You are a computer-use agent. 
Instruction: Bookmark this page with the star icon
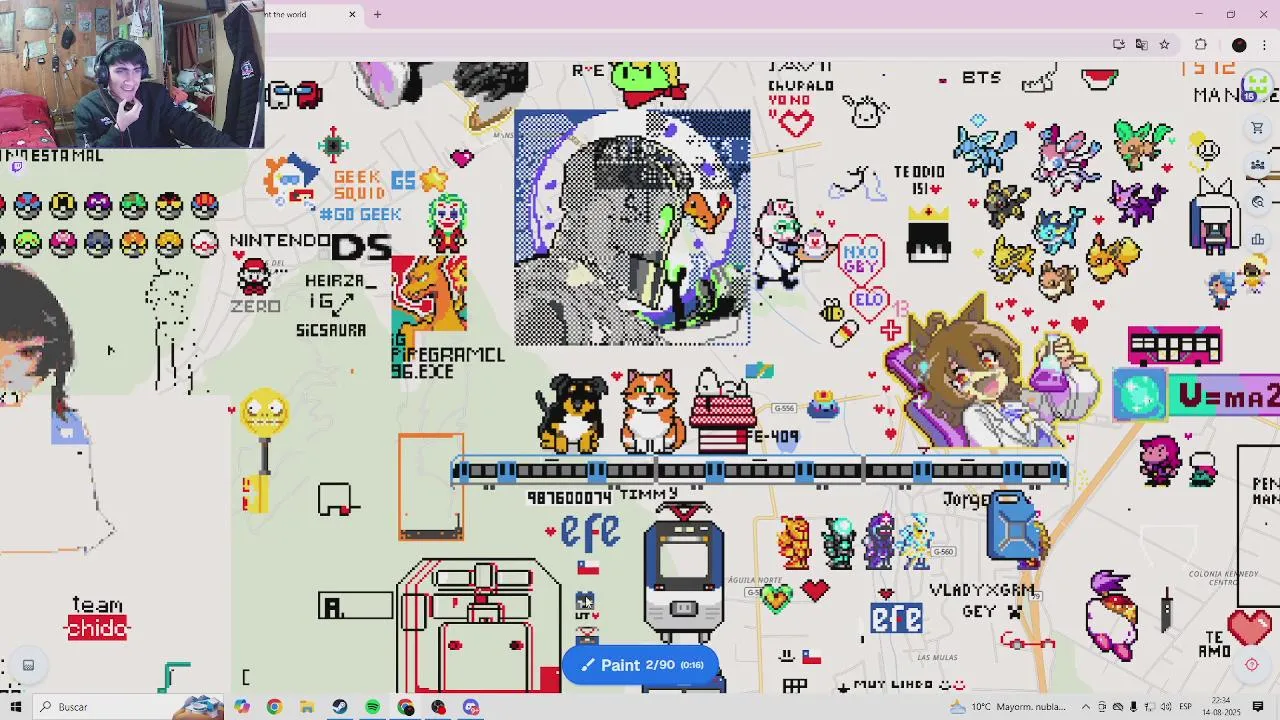[x=1164, y=44]
